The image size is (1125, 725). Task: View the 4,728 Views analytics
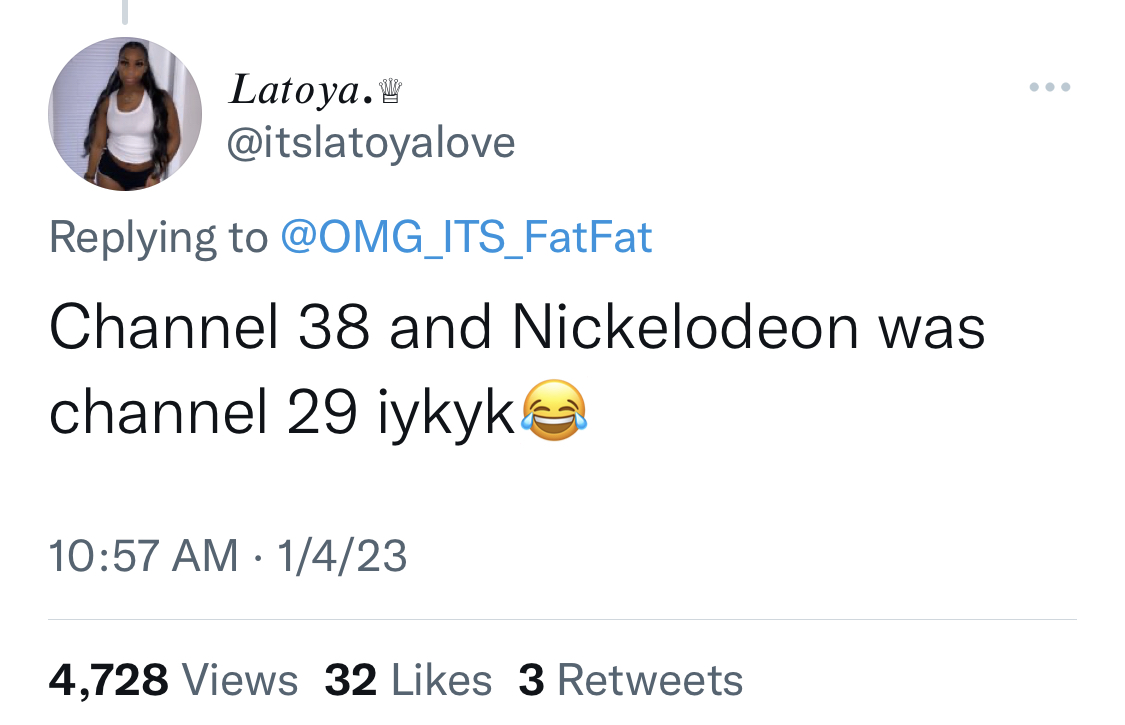[173, 680]
